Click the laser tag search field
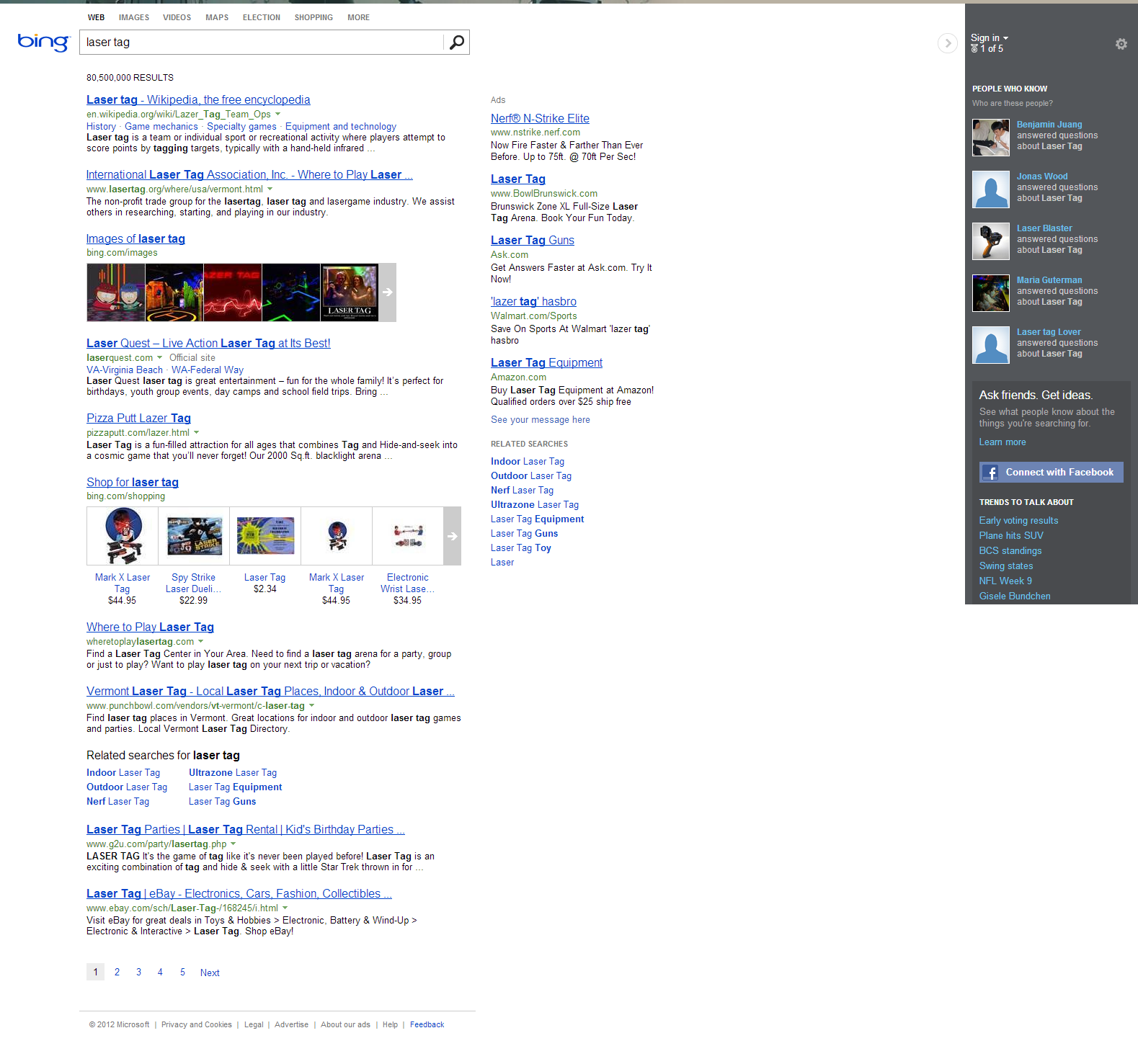Viewport: 1138px width, 1064px height. coord(262,43)
